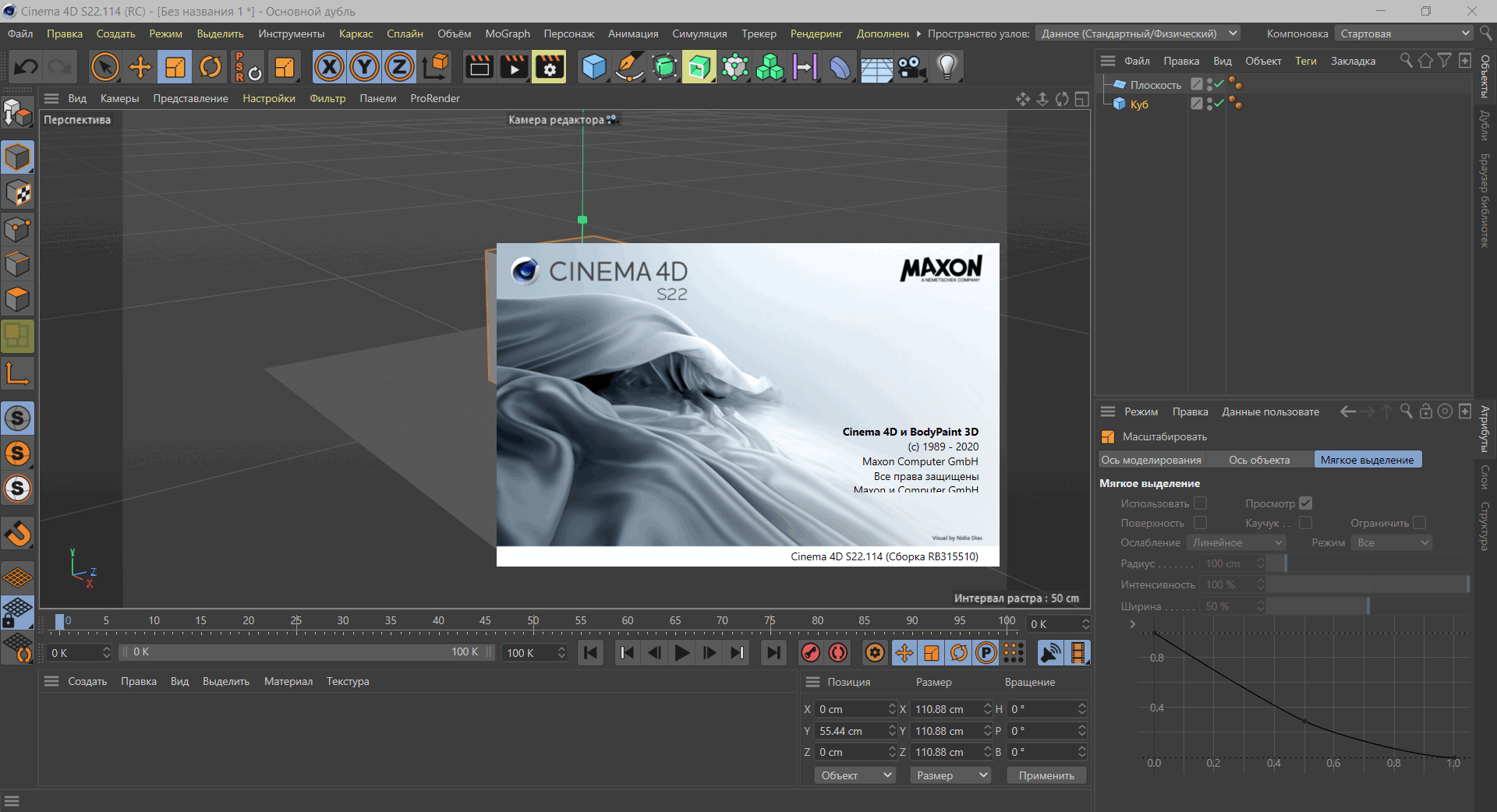
Task: Open Пространство узлов dropdown
Action: tap(1138, 34)
